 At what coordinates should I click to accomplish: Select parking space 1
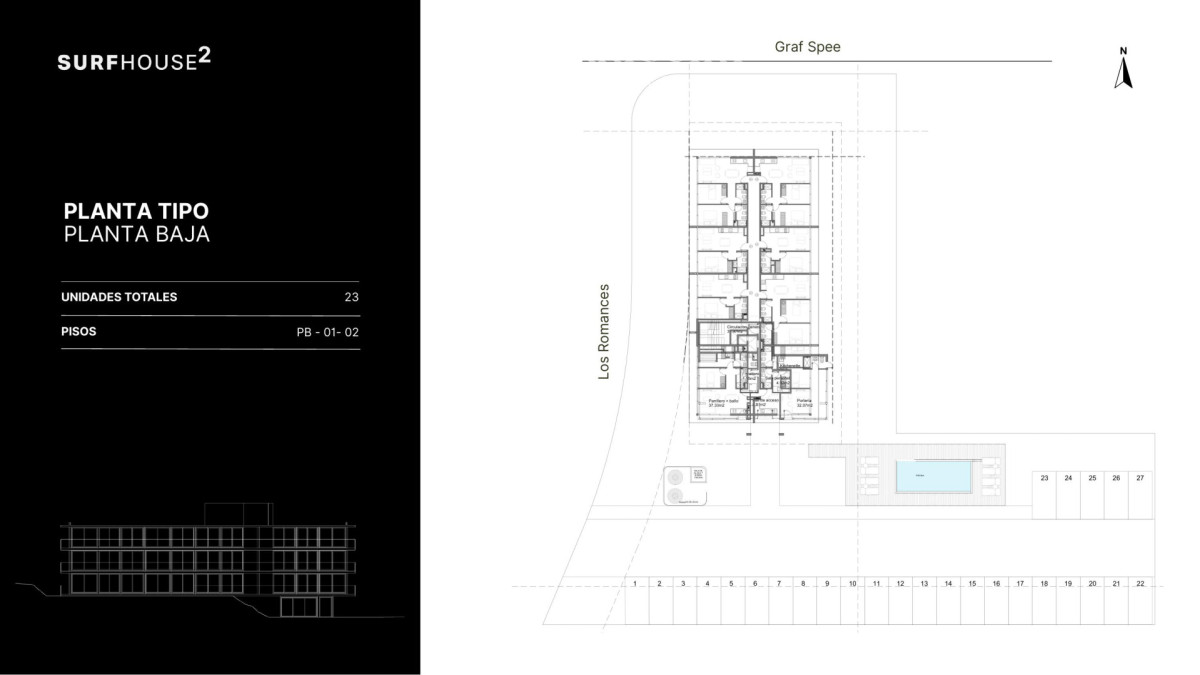pyautogui.click(x=637, y=601)
